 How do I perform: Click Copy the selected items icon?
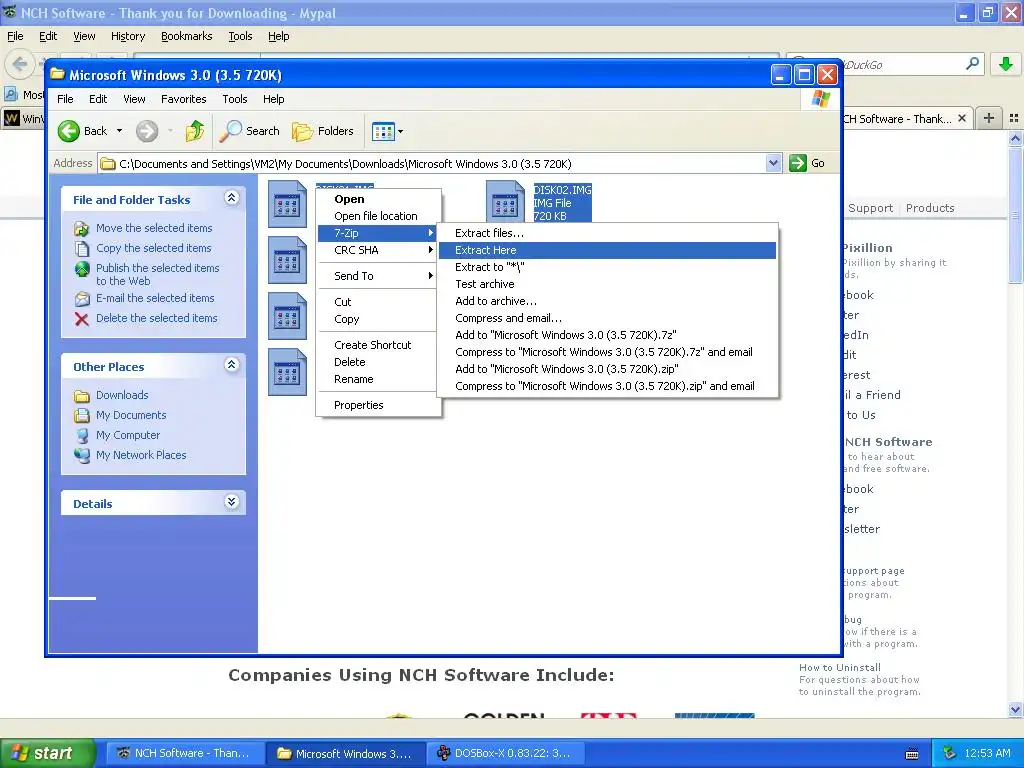click(82, 249)
